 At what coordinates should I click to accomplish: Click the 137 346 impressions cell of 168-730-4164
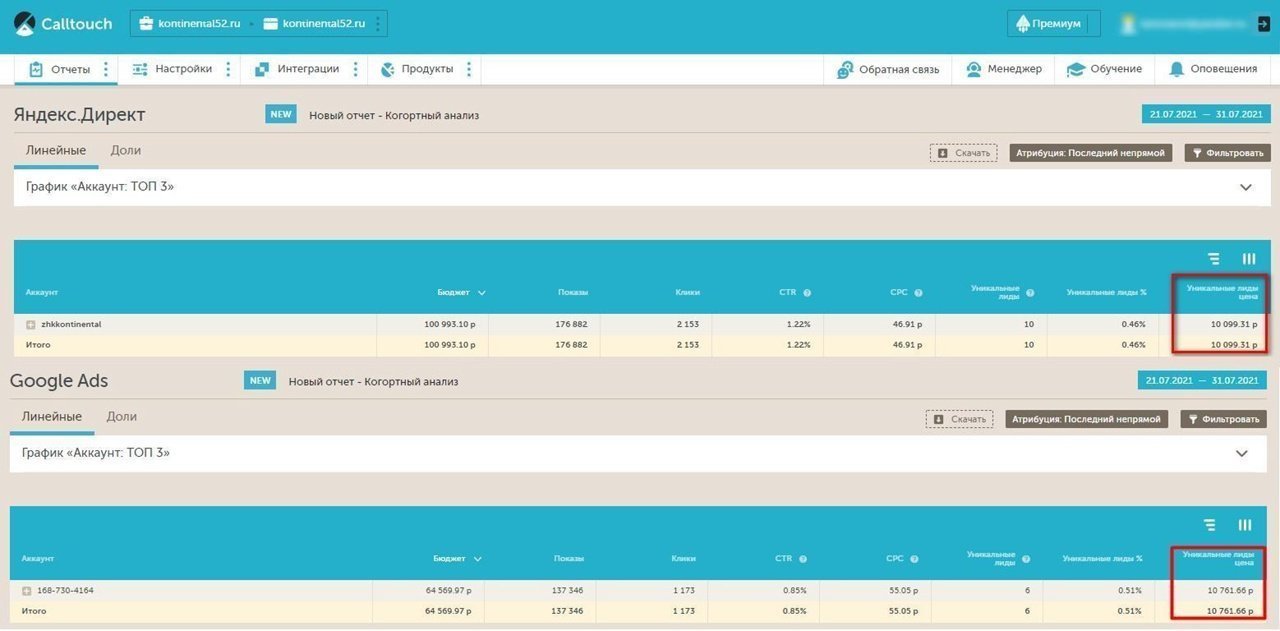click(x=567, y=590)
